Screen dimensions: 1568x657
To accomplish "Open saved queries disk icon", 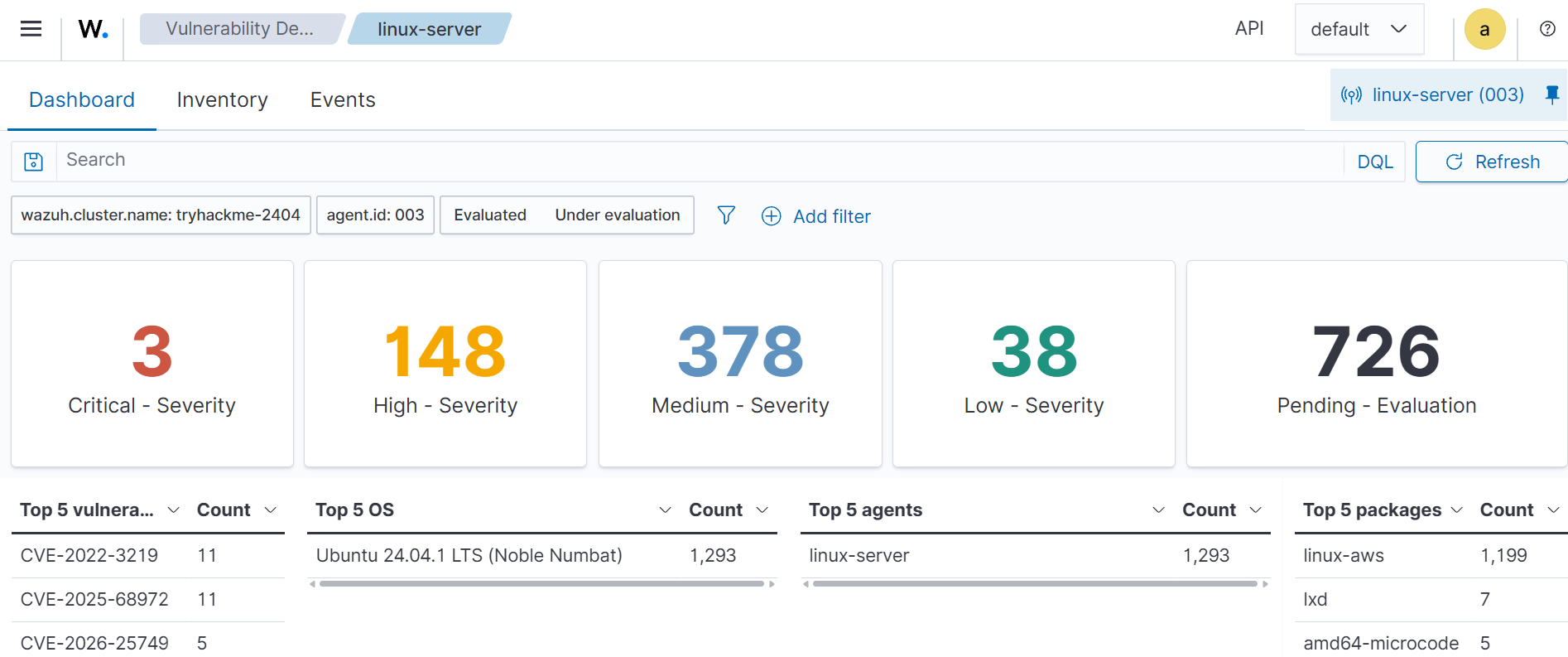I will (34, 162).
